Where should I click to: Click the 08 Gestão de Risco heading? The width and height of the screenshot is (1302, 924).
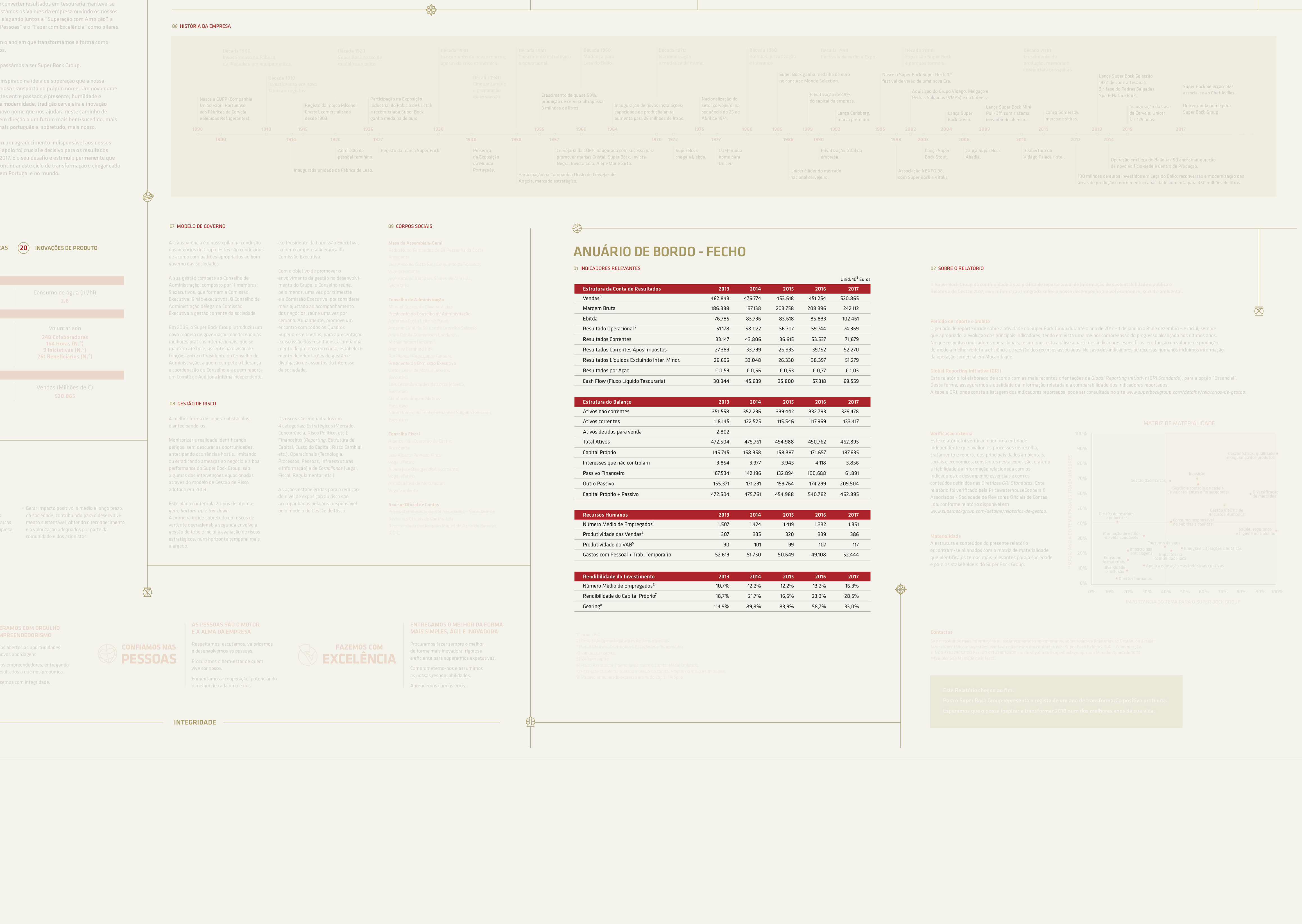point(192,404)
